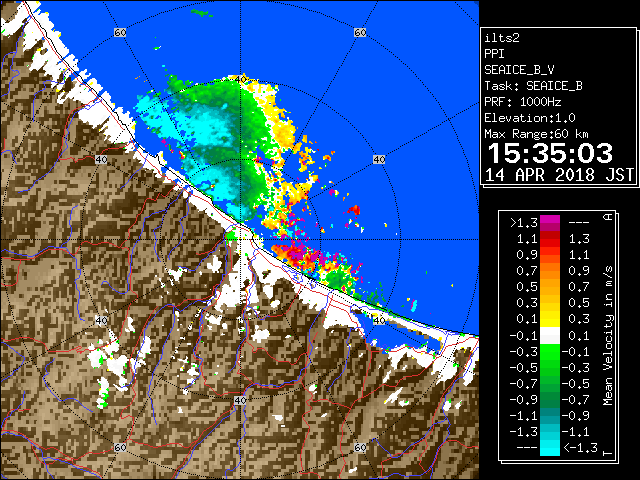Click the Max Range:60 km text
The image size is (640, 480).
[536, 134]
